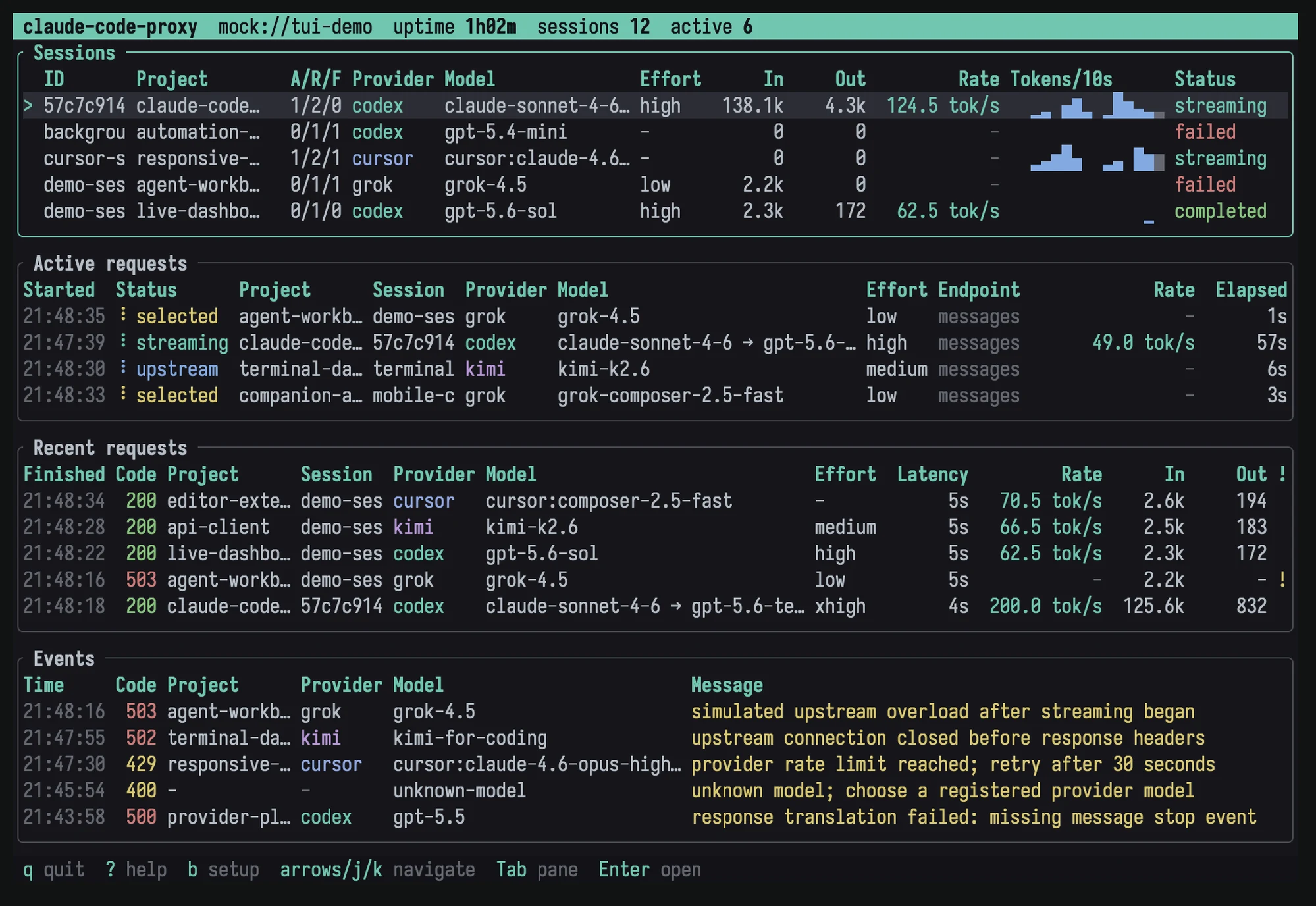
Task: Focus the Recent requests pane title
Action: click(110, 448)
